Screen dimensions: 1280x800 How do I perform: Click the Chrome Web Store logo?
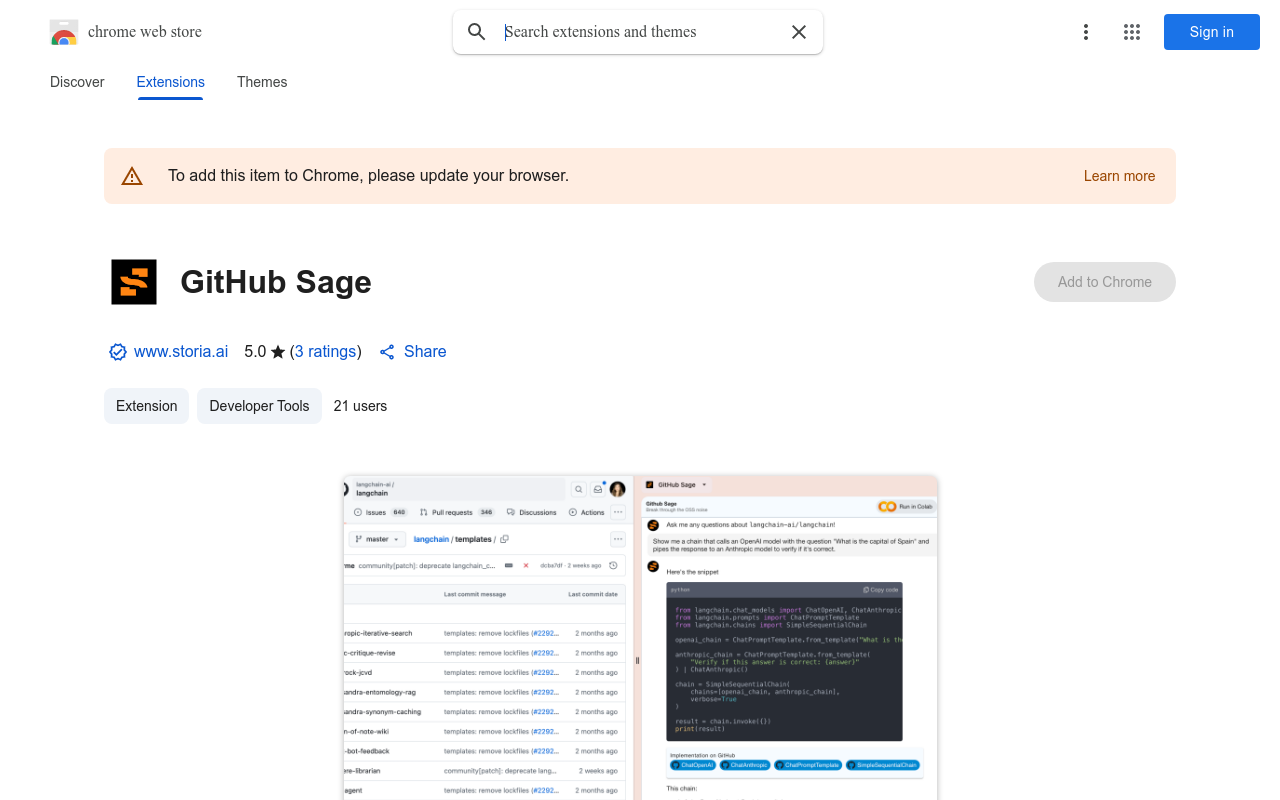click(64, 32)
